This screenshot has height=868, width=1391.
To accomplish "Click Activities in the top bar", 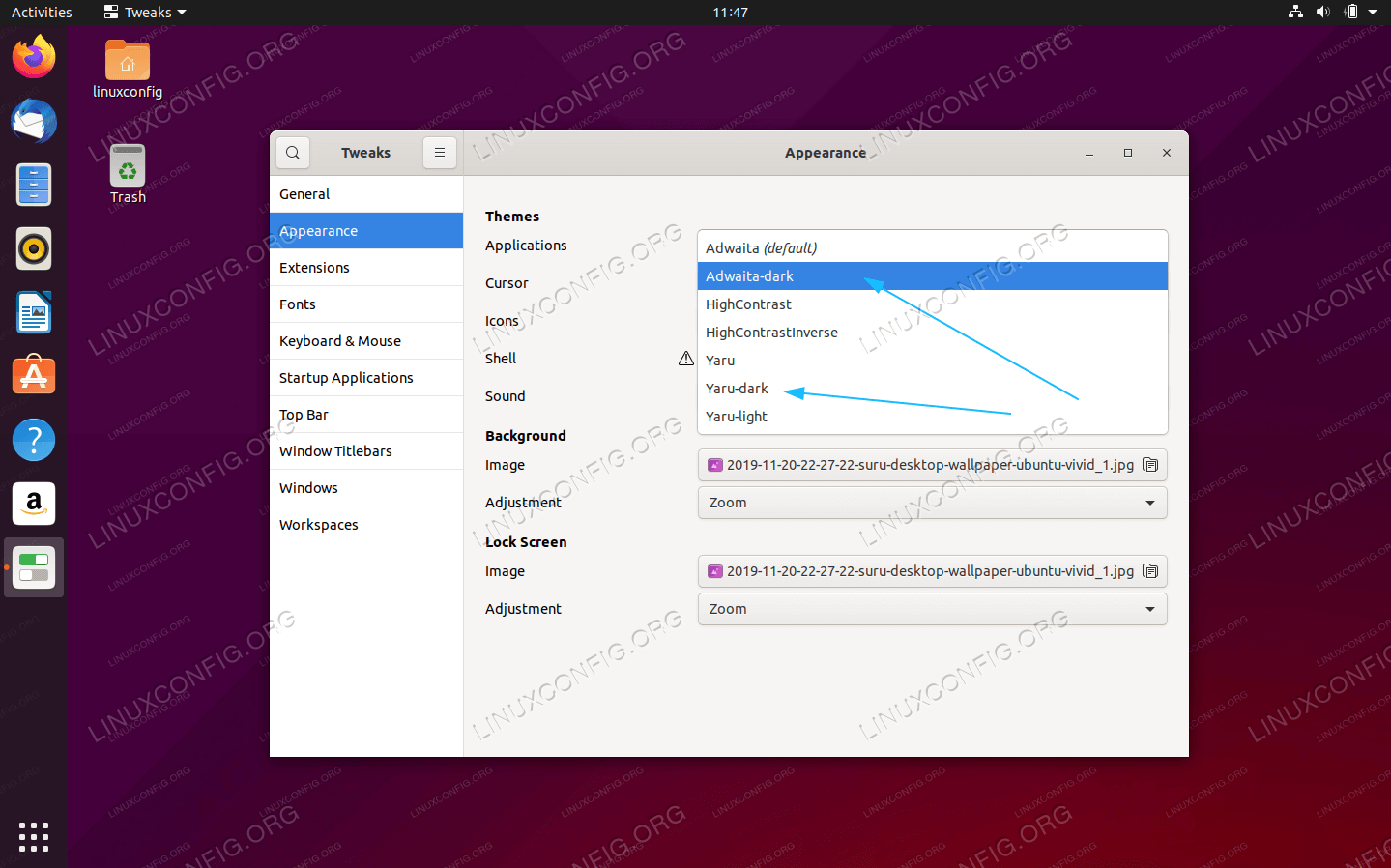I will pyautogui.click(x=42, y=13).
